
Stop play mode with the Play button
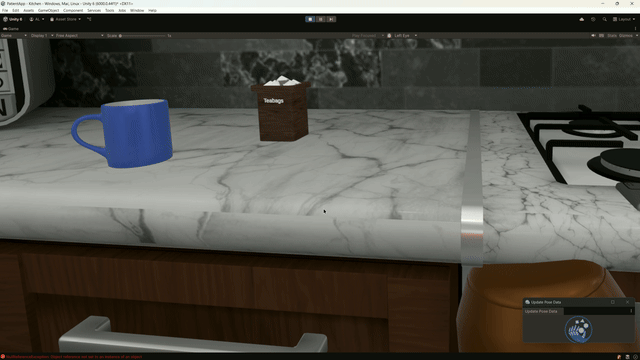point(310,19)
